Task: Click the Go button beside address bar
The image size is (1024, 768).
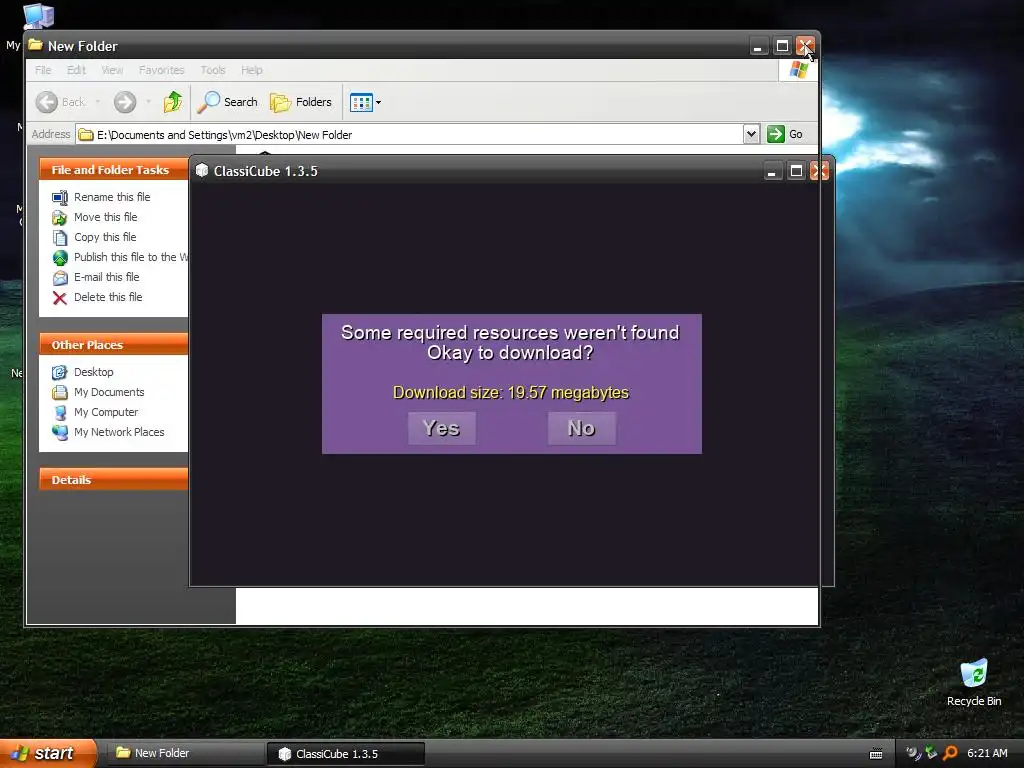Action: coord(784,134)
